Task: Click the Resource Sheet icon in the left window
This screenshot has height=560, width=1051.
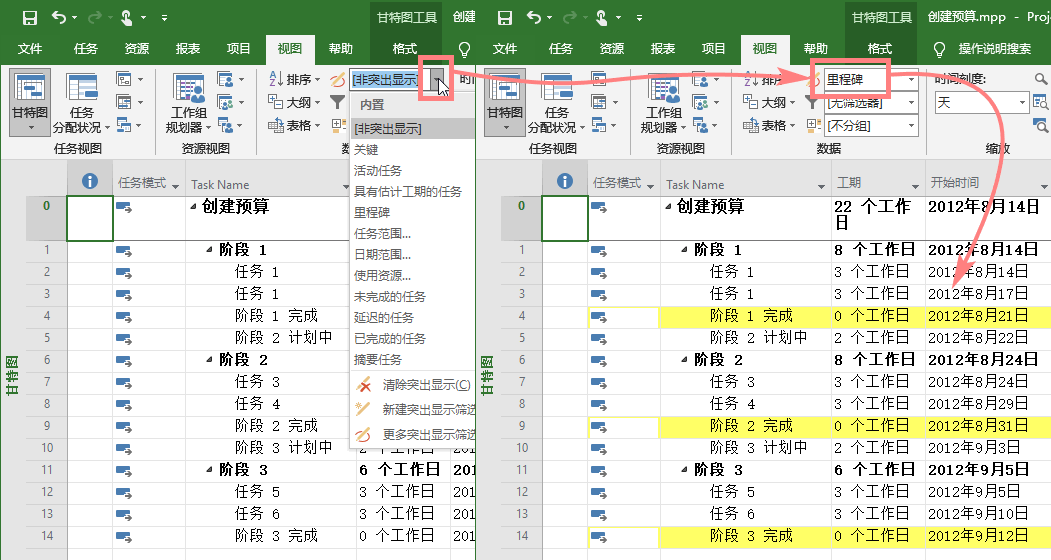Action: (225, 102)
